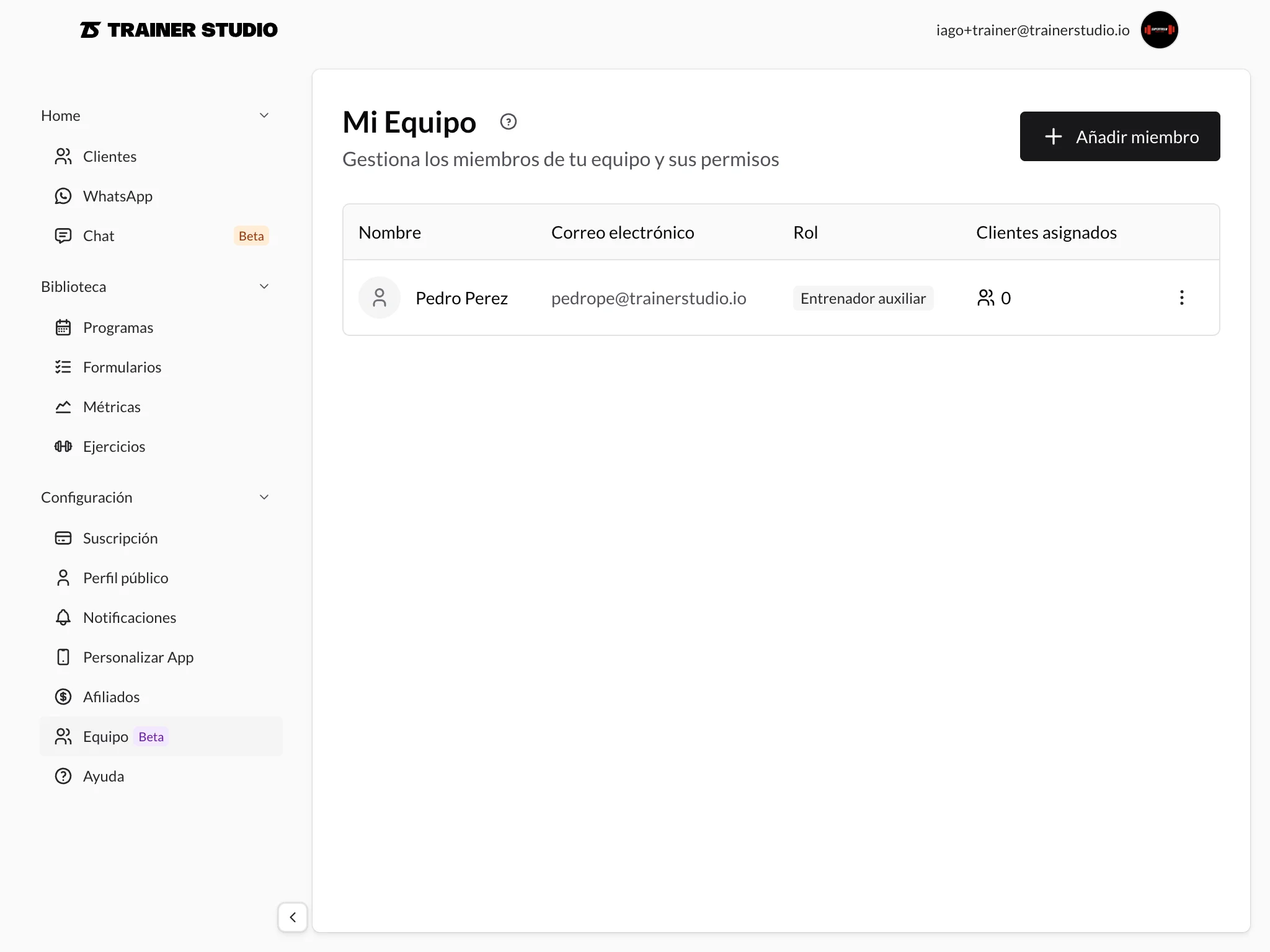This screenshot has width=1270, height=952.
Task: Click the pedrope@trainerstudio.io email
Action: (649, 298)
